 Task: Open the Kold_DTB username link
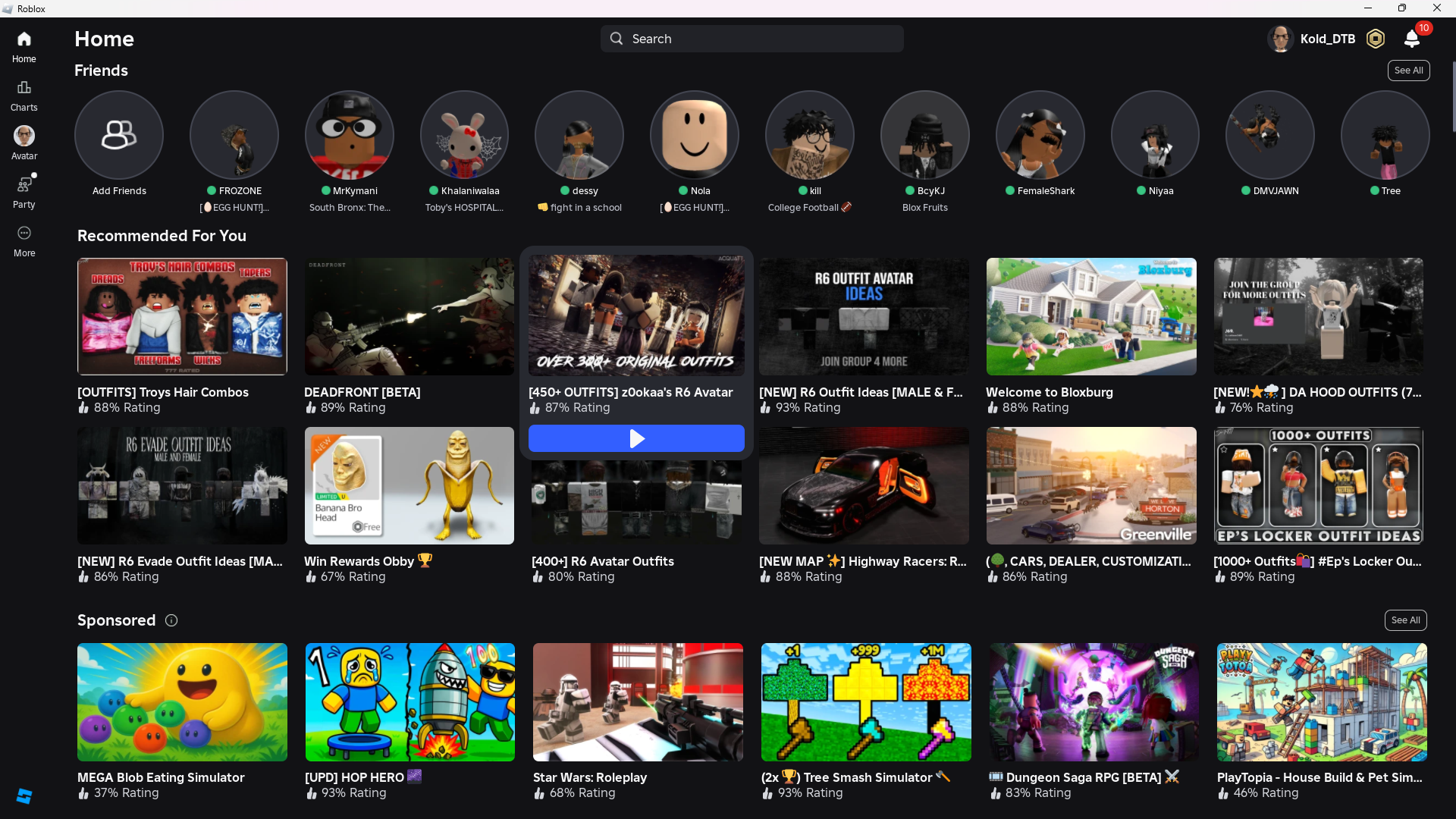1328,39
